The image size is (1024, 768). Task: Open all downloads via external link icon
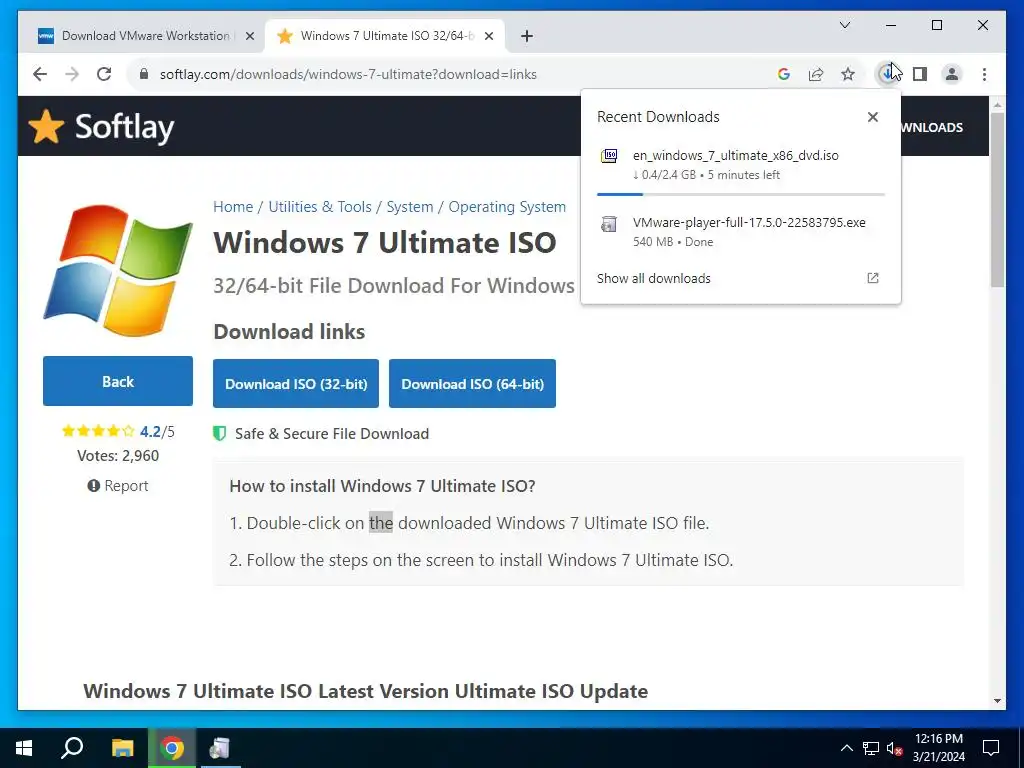(872, 278)
